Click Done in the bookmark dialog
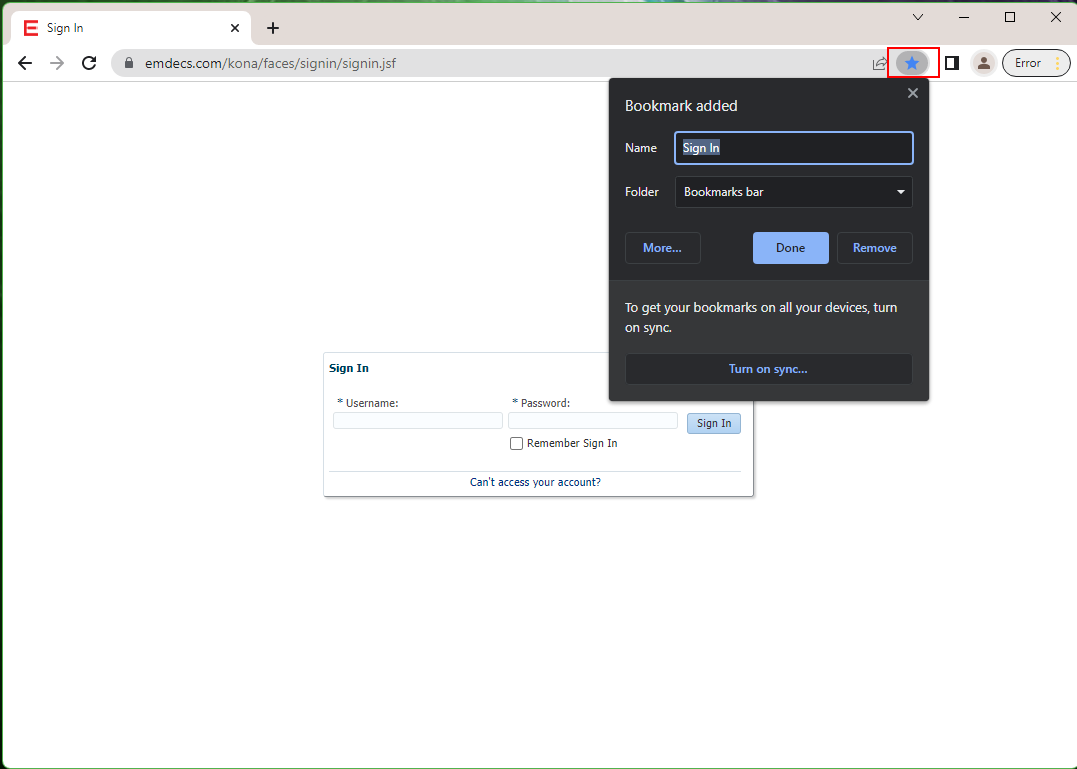The image size is (1077, 769). (791, 248)
